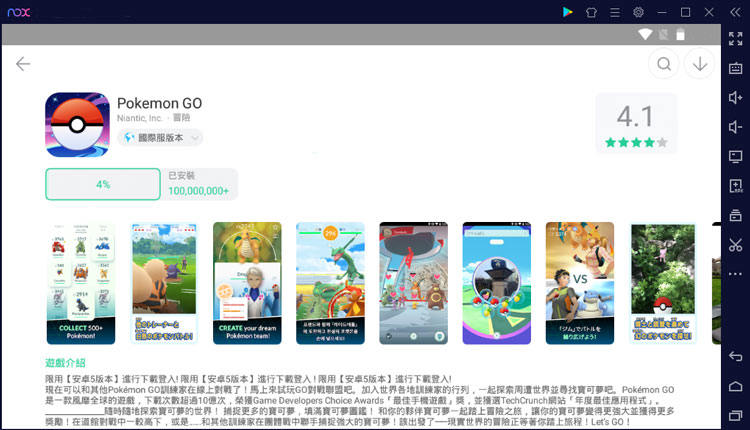
Task: Increase volume using the sidebar speaker plus icon
Action: (735, 98)
